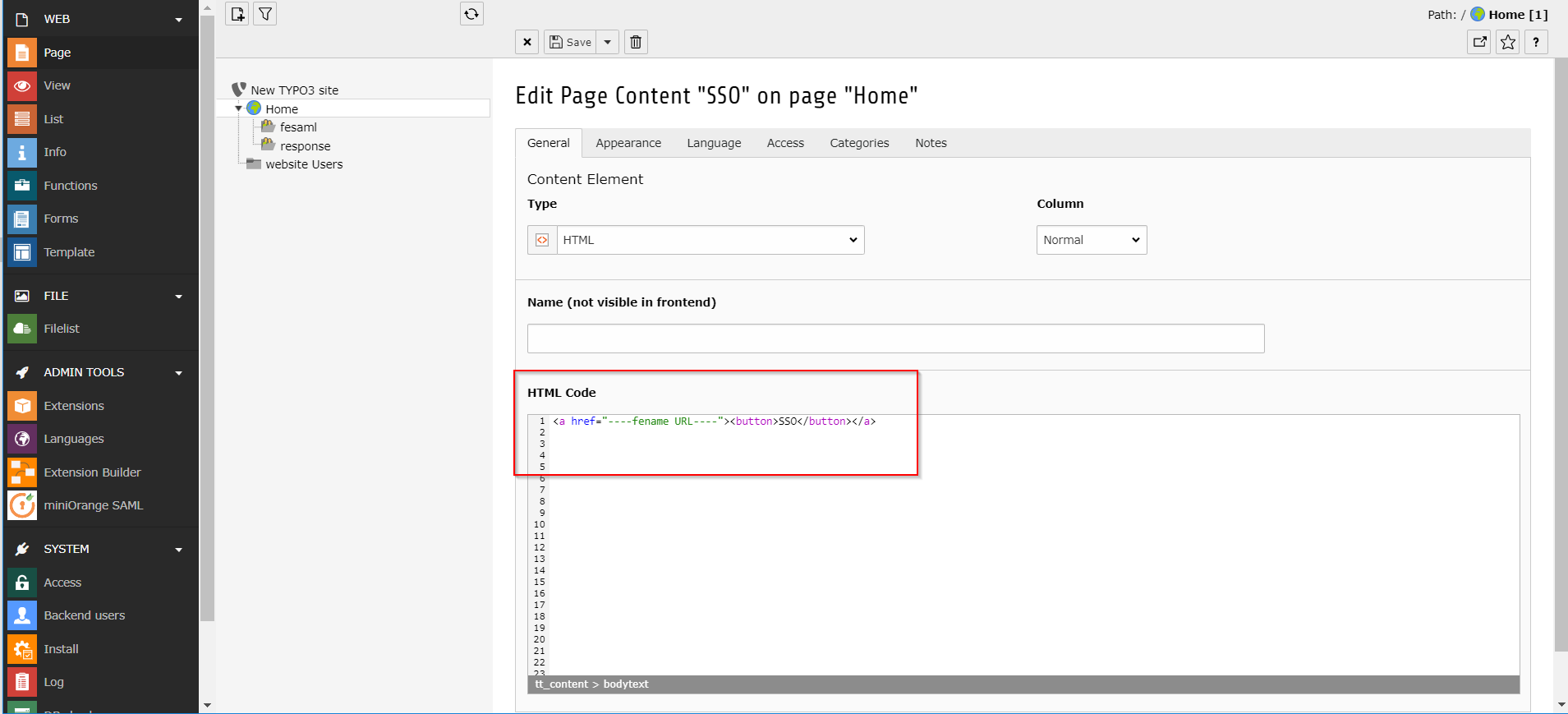Open the Extensions module icon
Screen dimensions: 1568x714
[x=22, y=406]
